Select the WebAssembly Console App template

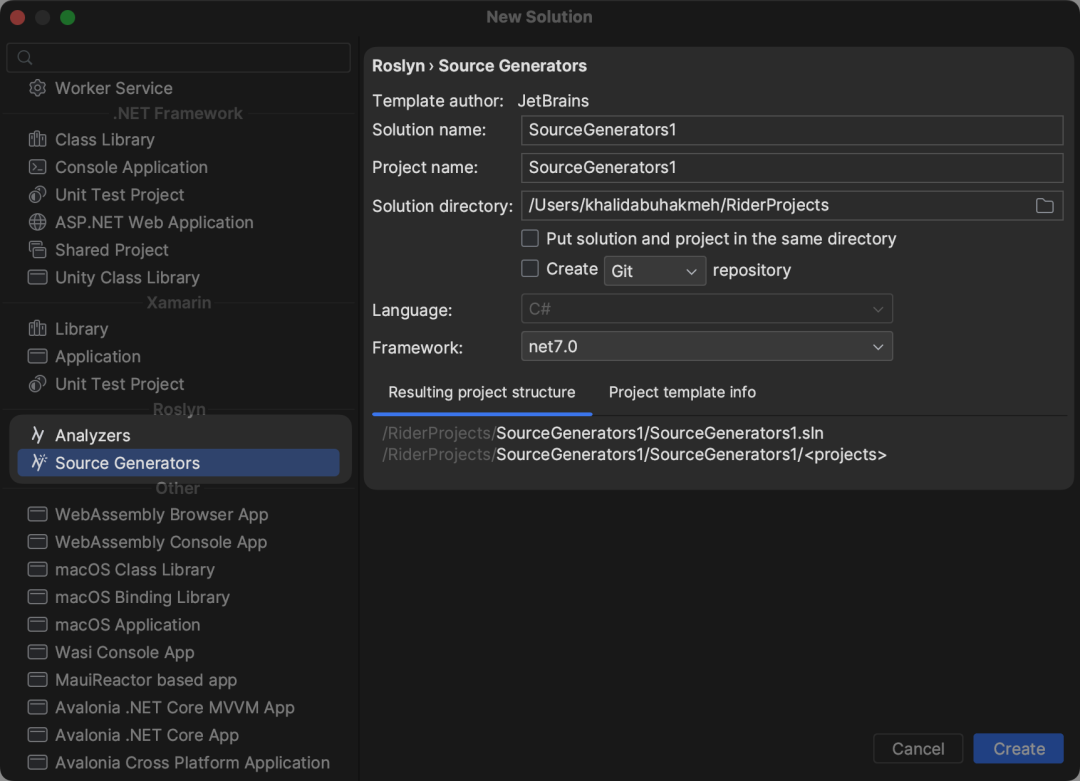point(160,542)
